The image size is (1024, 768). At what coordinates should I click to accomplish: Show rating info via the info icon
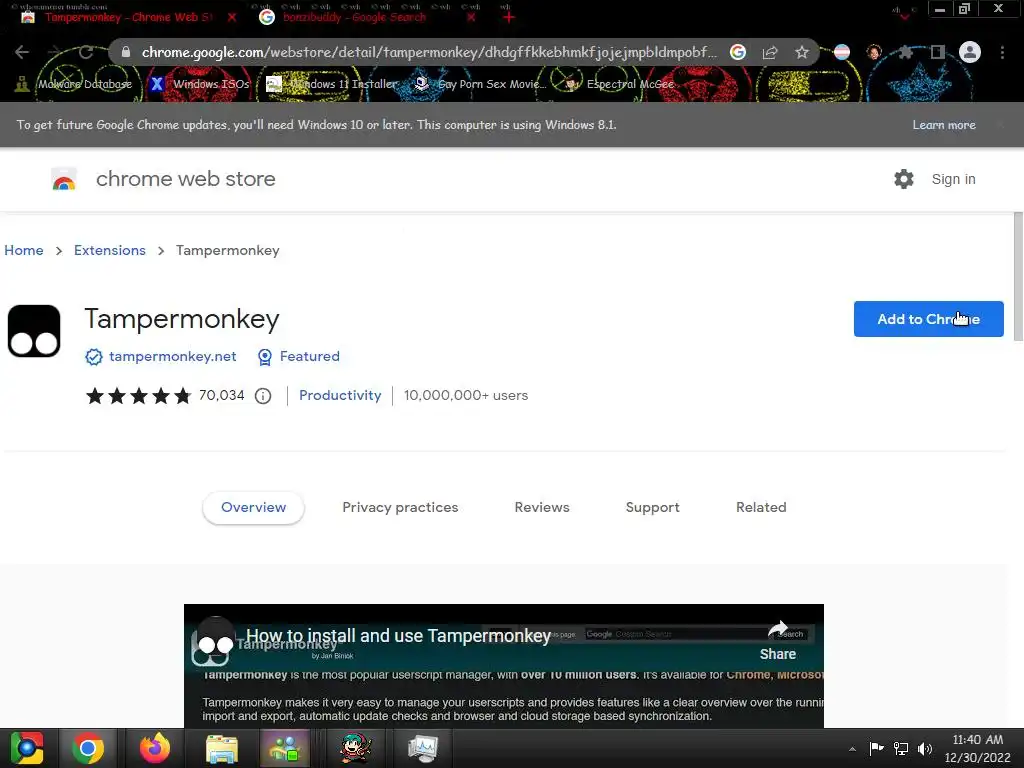pyautogui.click(x=263, y=396)
